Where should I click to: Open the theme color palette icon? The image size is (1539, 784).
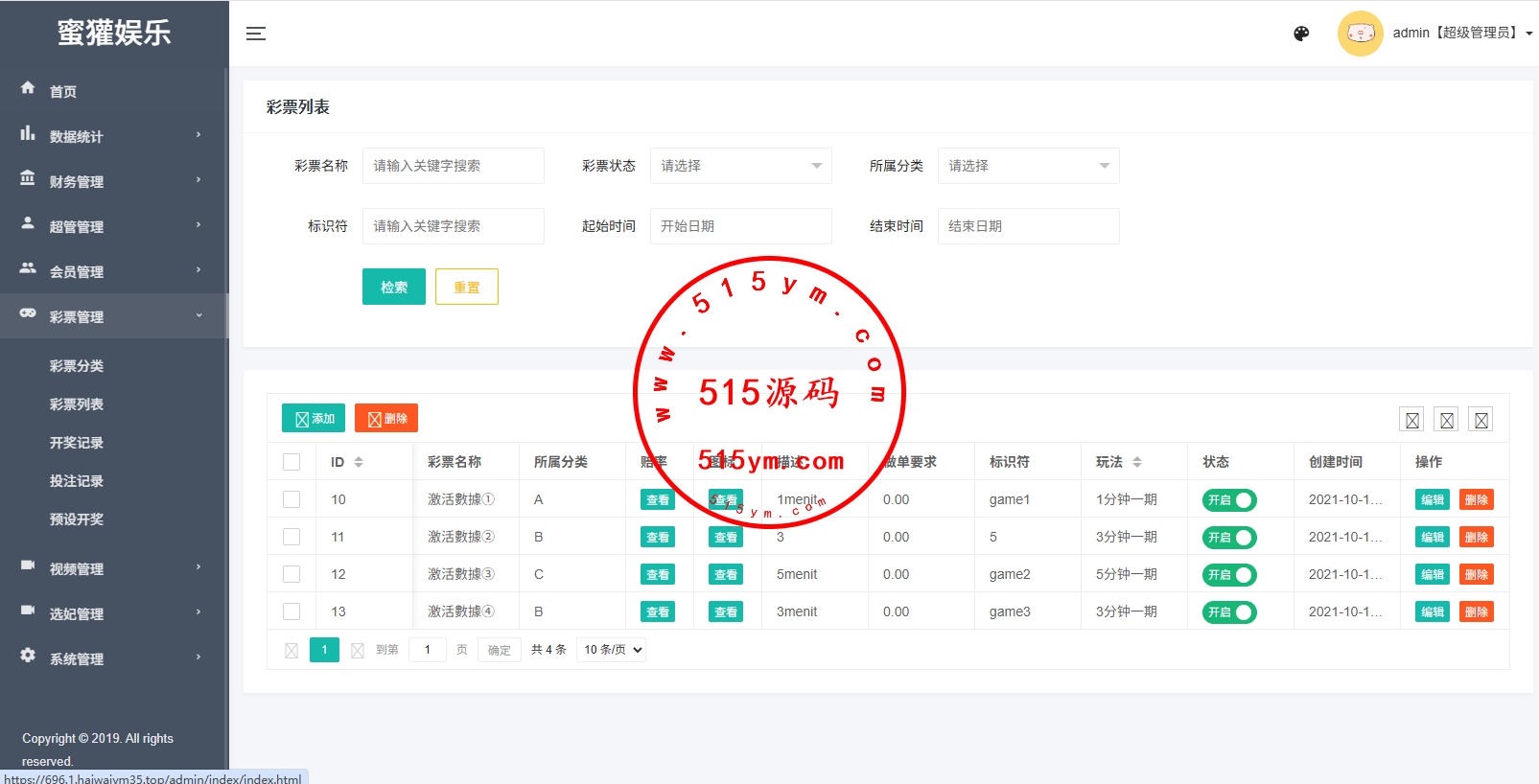[x=1301, y=34]
